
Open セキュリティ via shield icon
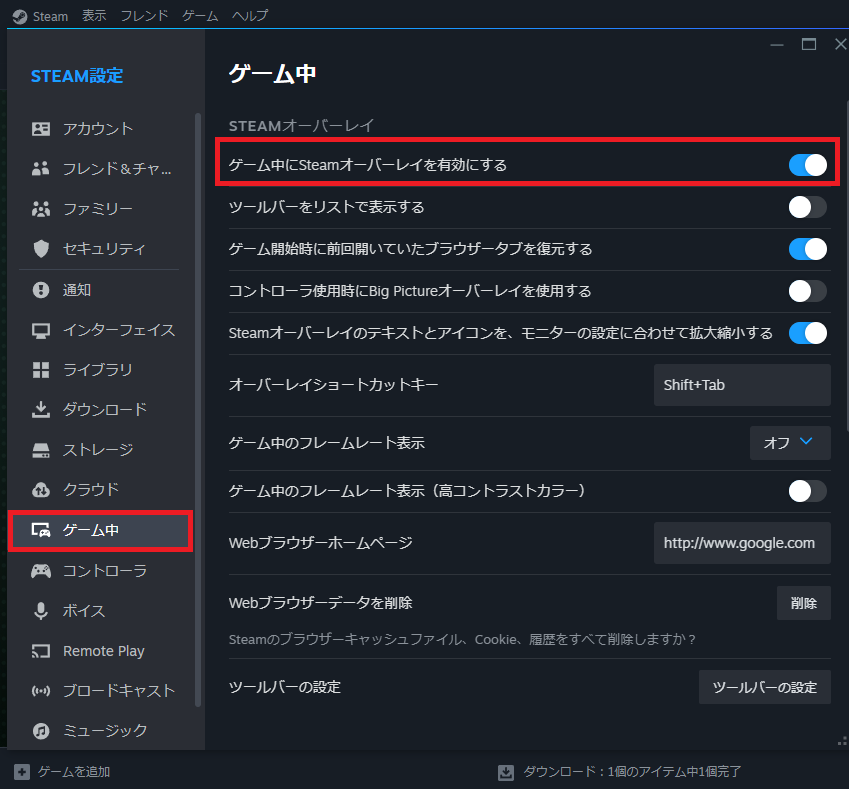click(x=41, y=249)
